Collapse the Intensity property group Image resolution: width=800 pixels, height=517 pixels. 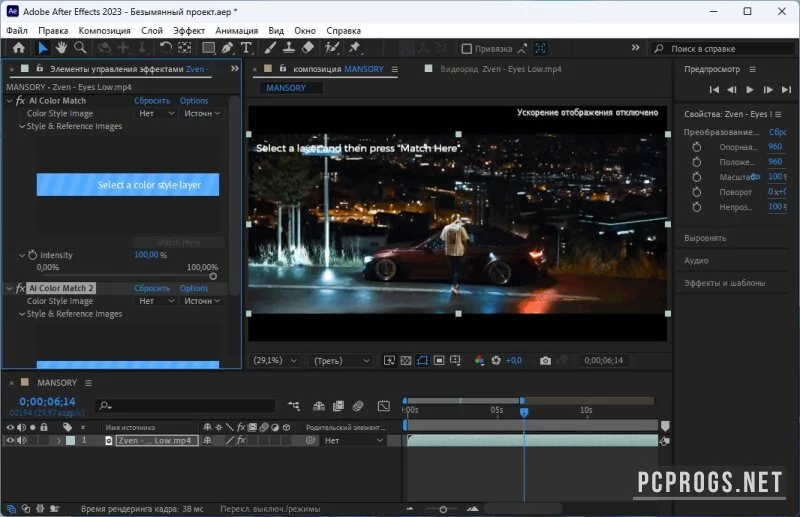22,255
